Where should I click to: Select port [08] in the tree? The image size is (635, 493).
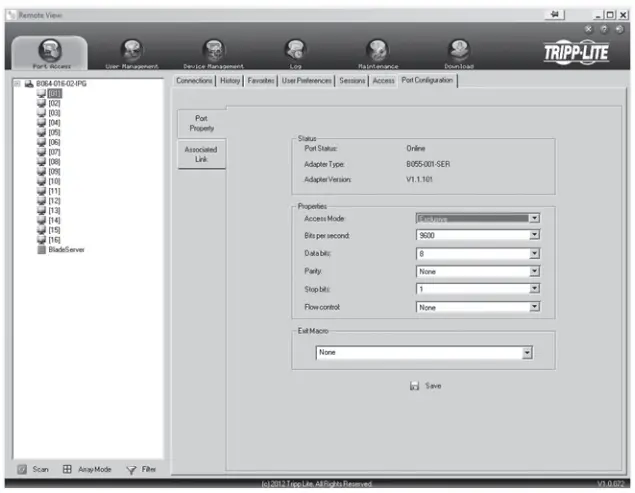[54, 162]
